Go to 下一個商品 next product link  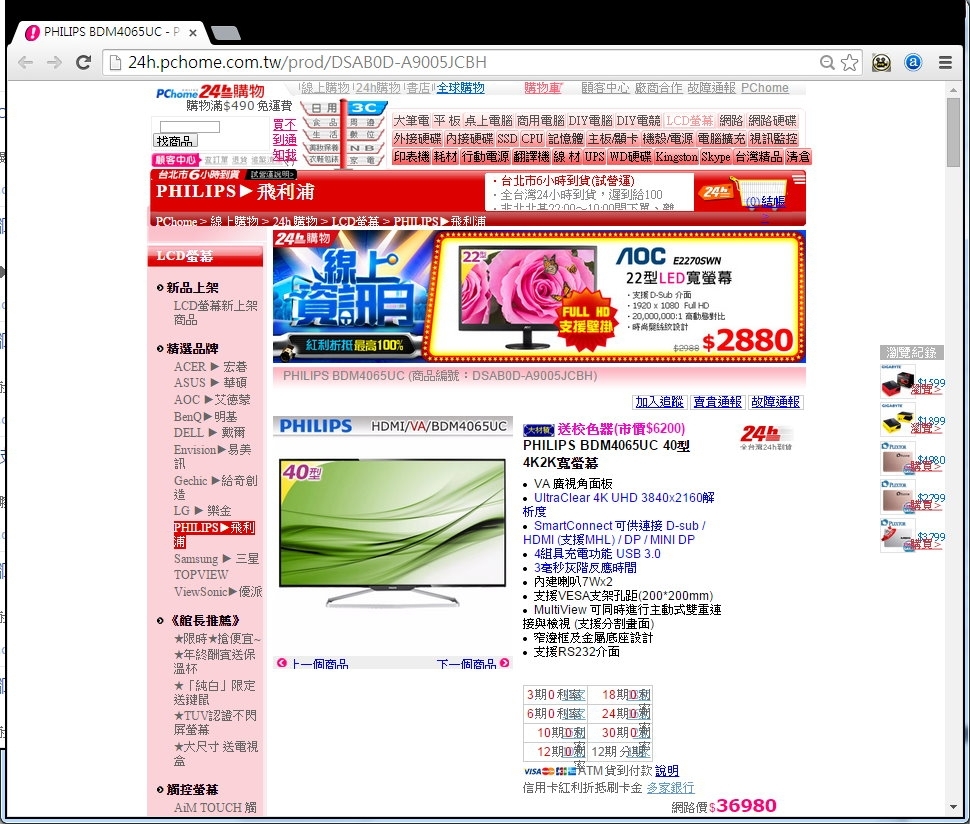466,664
